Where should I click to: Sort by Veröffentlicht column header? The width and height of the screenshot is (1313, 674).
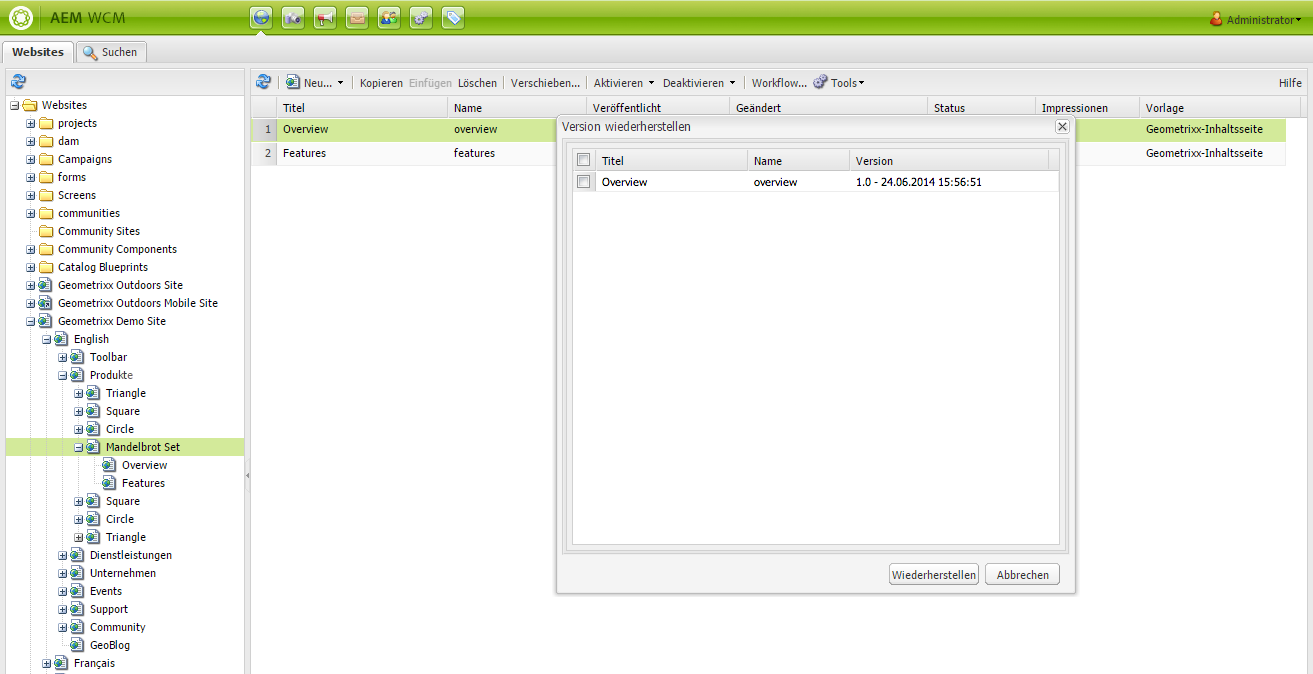tap(657, 107)
